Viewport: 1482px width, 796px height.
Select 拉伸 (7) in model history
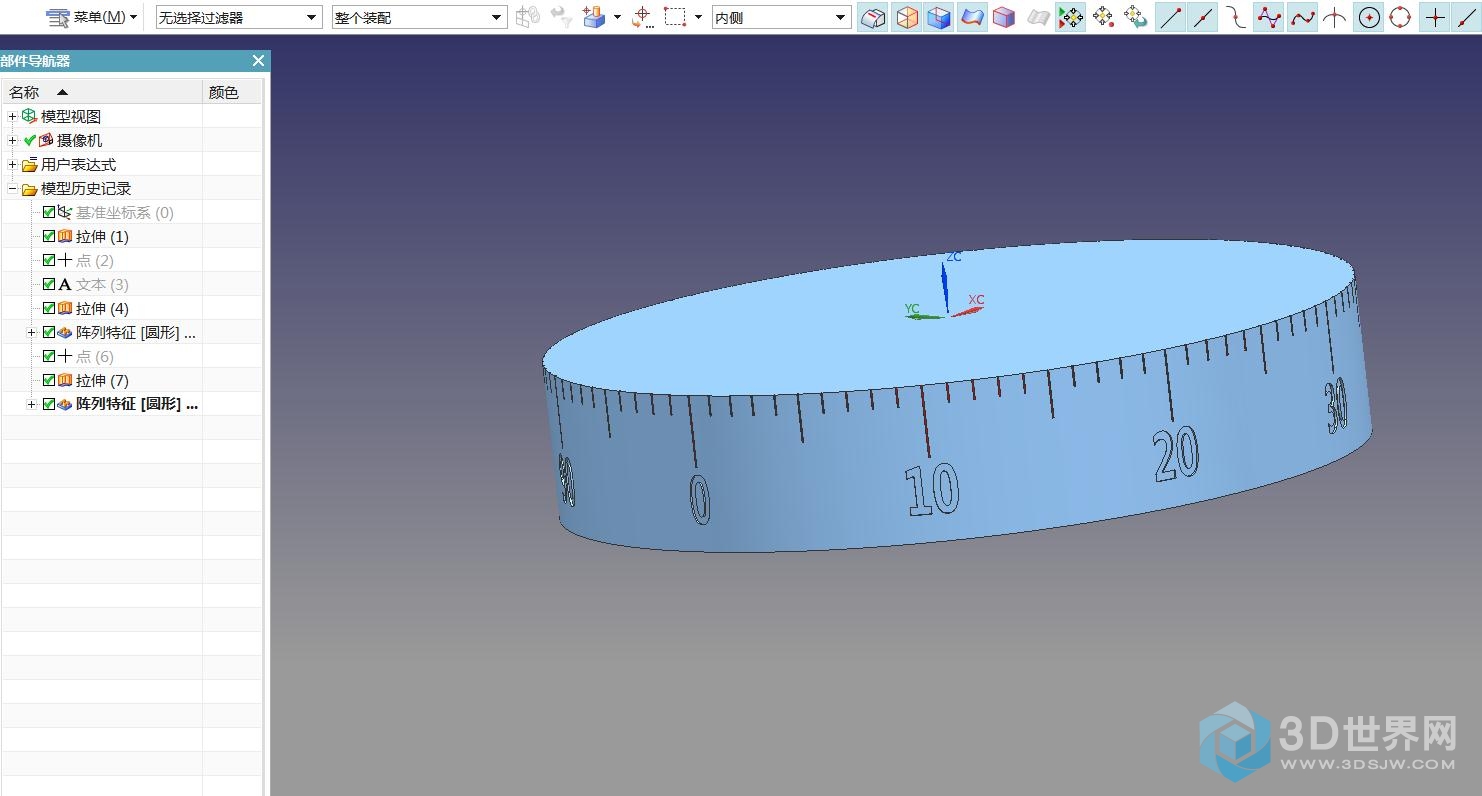coord(102,380)
